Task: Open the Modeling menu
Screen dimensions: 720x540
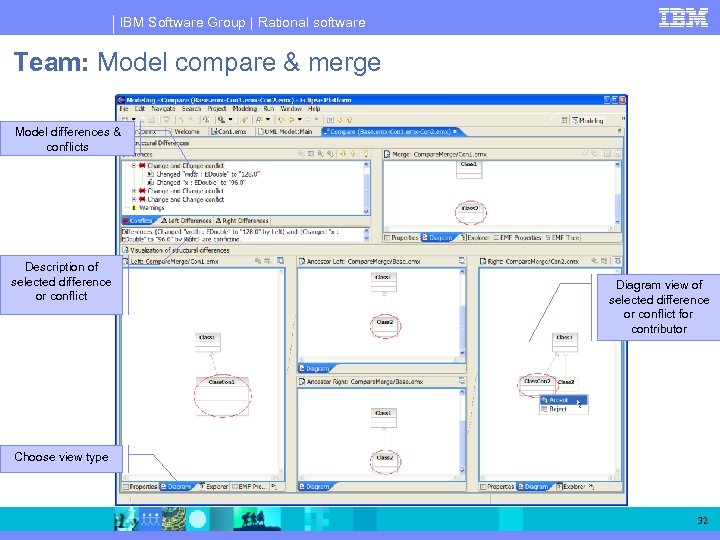Action: click(x=244, y=109)
